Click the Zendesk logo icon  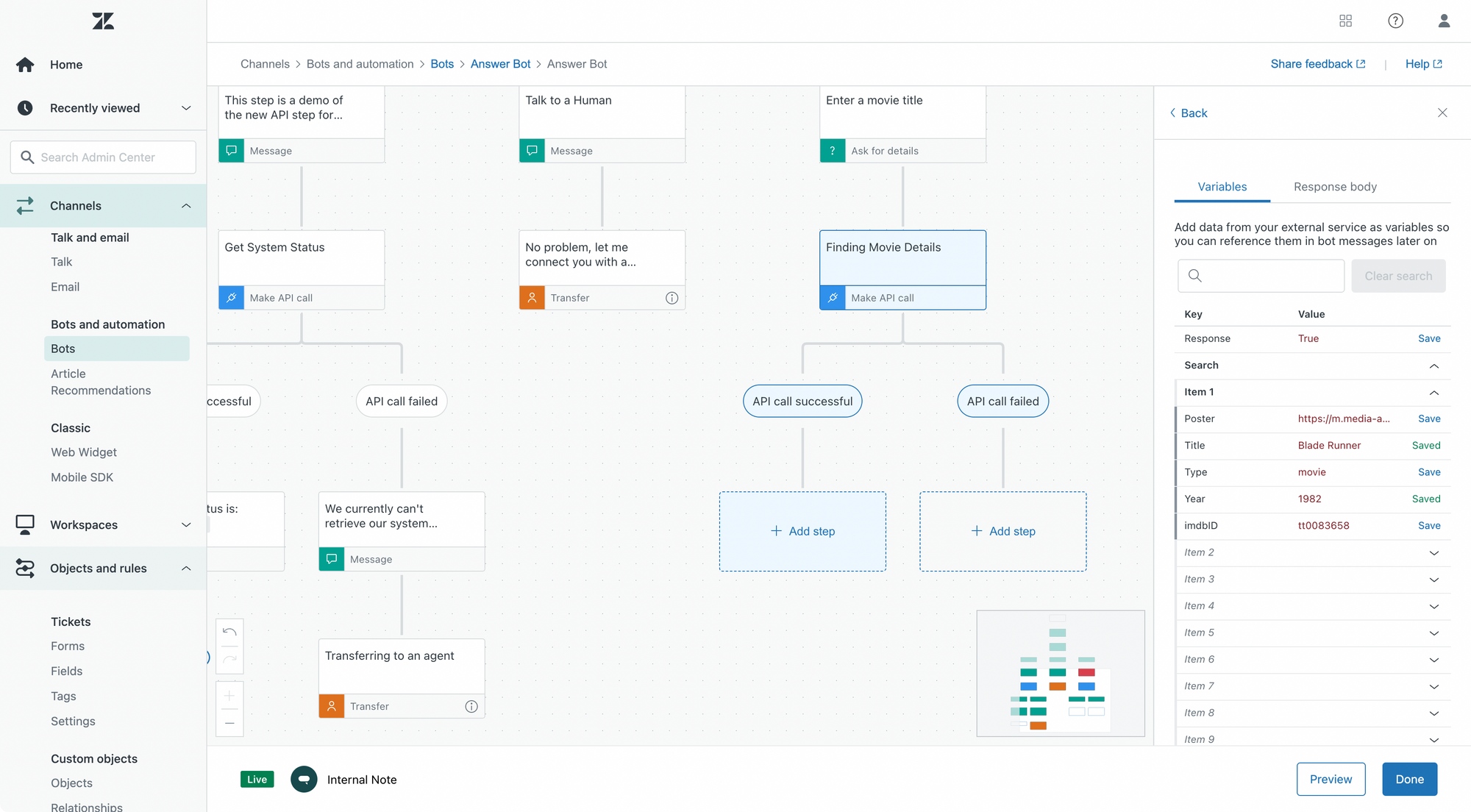103,21
